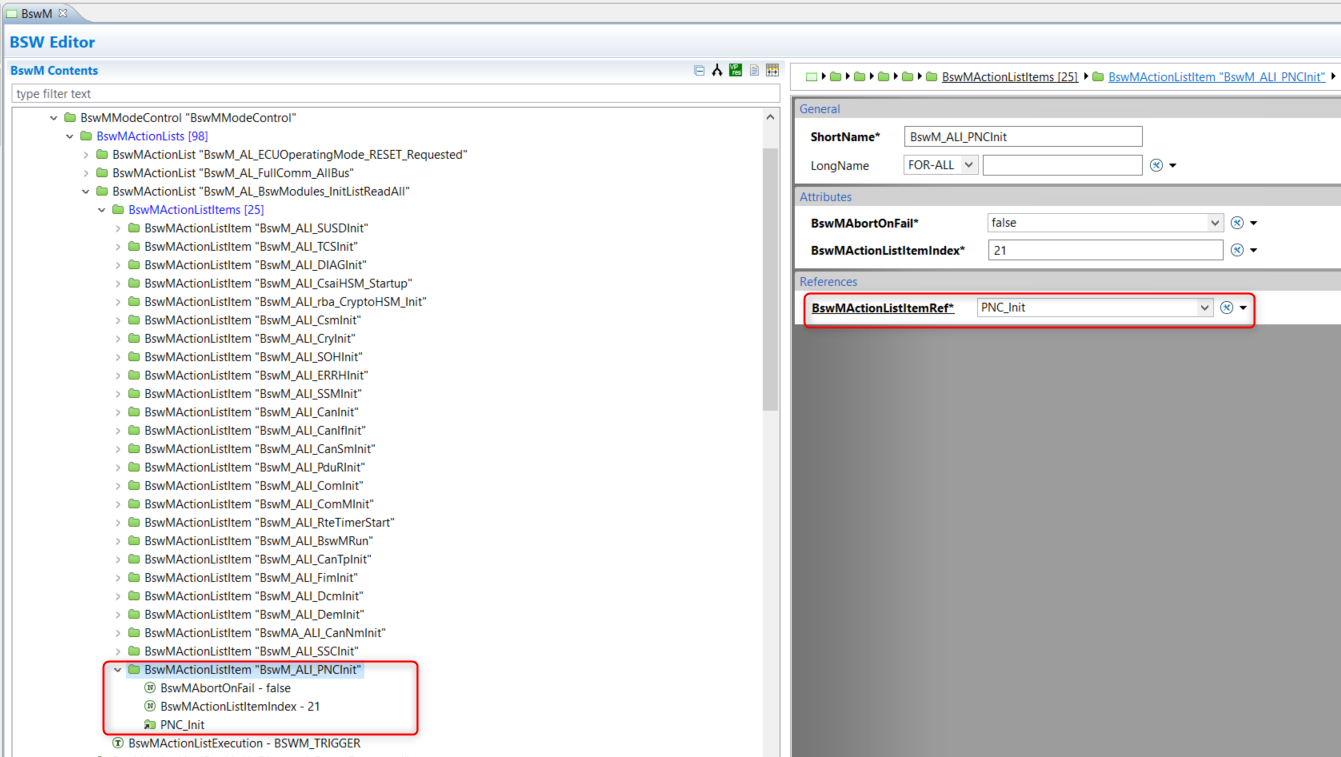Collapse the BswMModeControl tree node
The height and width of the screenshot is (757, 1341).
click(54, 118)
